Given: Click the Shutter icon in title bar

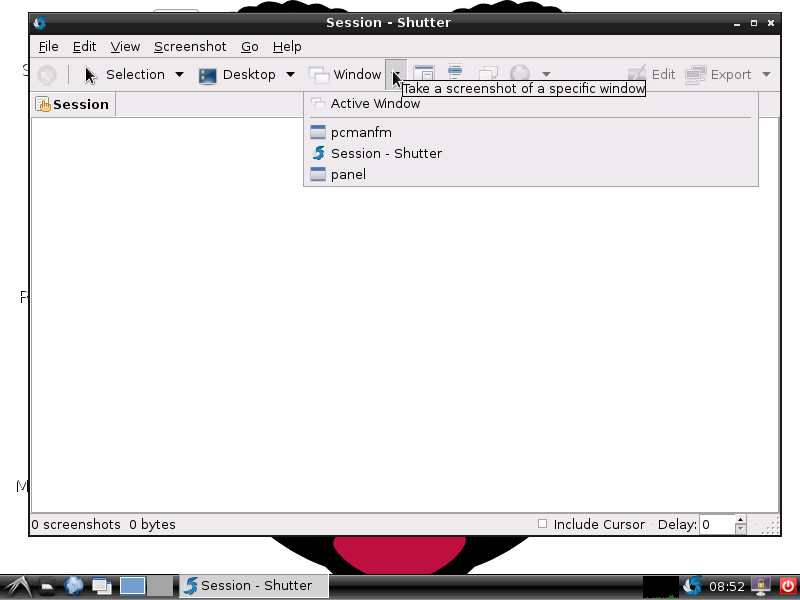Looking at the screenshot, I should coord(40,22).
